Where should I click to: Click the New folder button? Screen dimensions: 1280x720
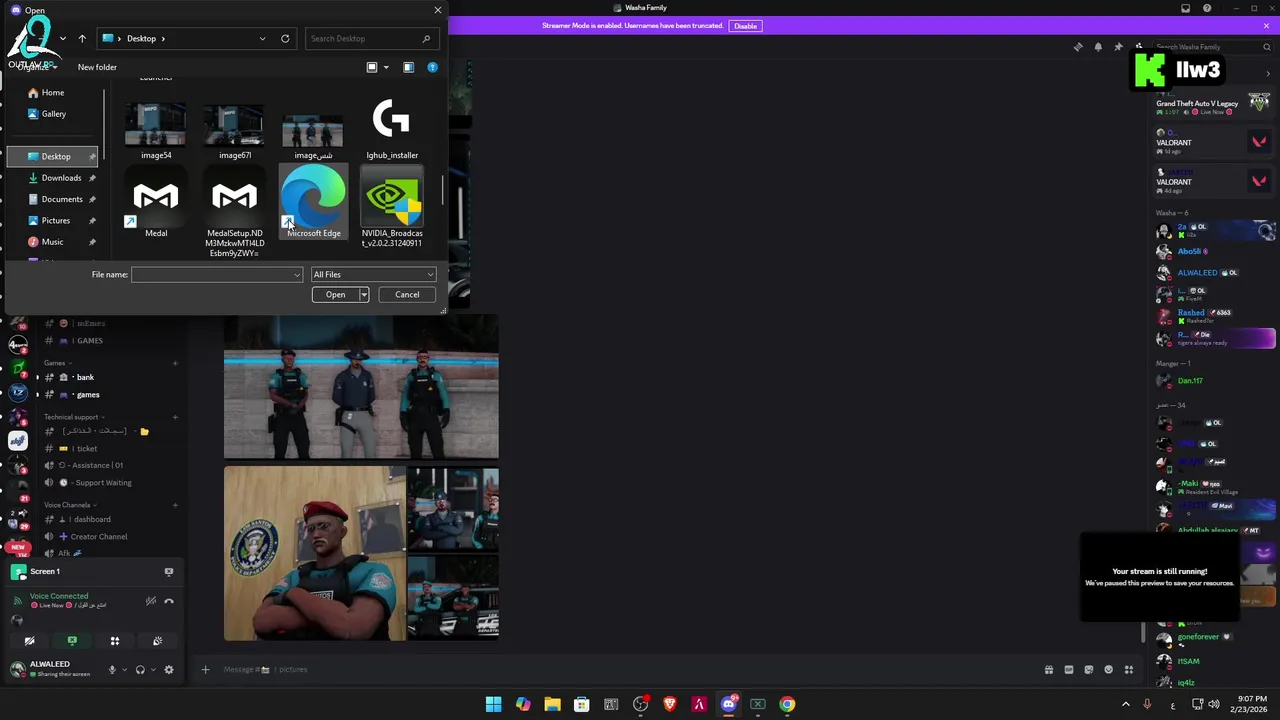97,67
